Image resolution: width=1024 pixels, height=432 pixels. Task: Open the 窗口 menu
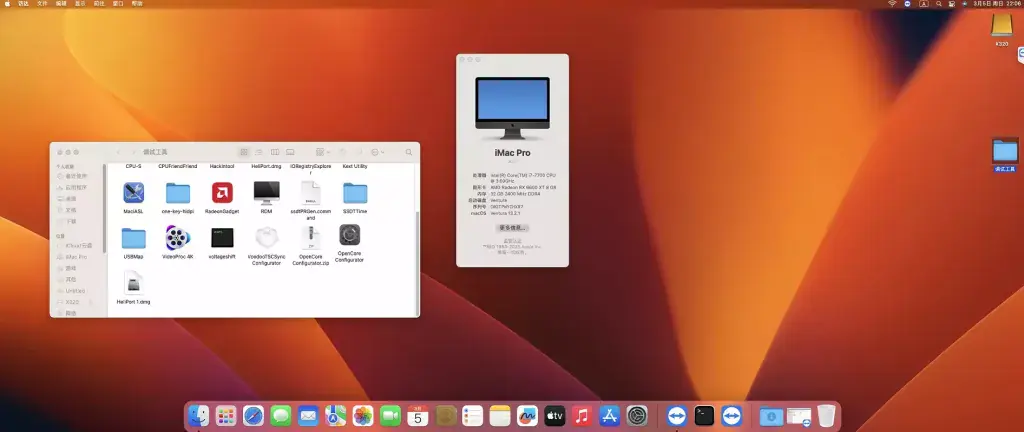(x=118, y=4)
